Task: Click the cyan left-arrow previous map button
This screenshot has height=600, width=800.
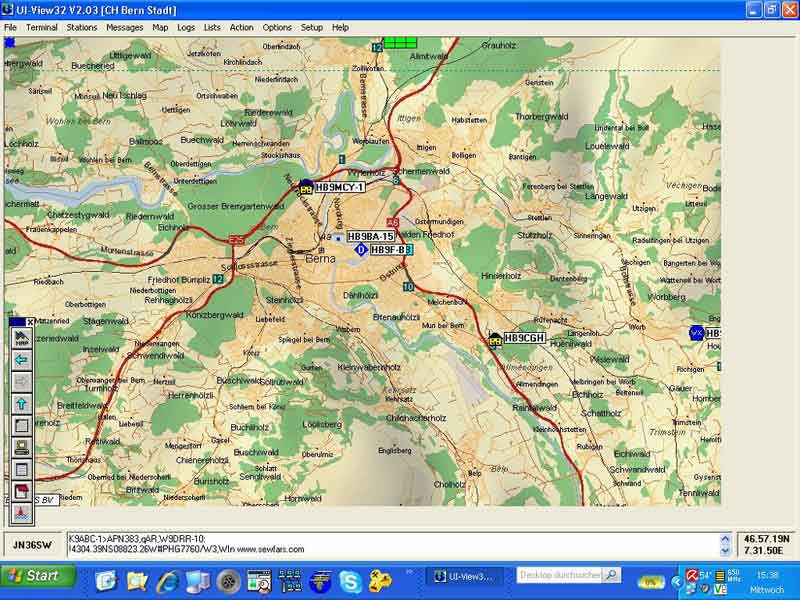Action: (x=21, y=361)
